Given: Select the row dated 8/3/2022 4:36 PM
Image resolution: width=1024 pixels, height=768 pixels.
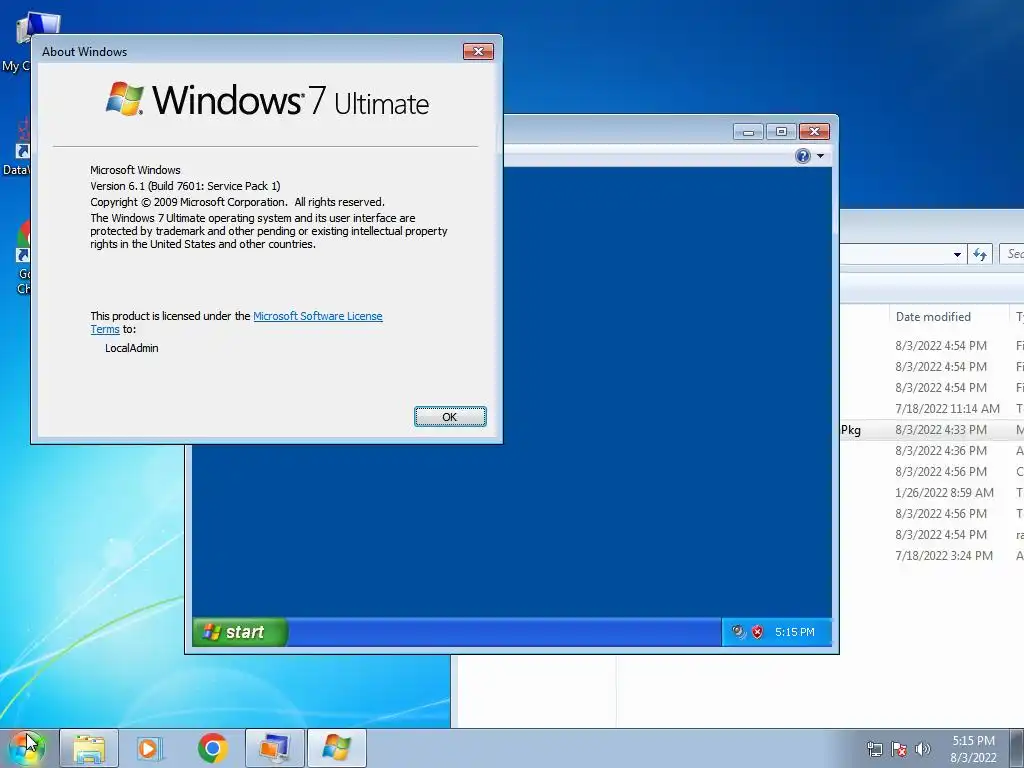Looking at the screenshot, I should click(x=932, y=451).
